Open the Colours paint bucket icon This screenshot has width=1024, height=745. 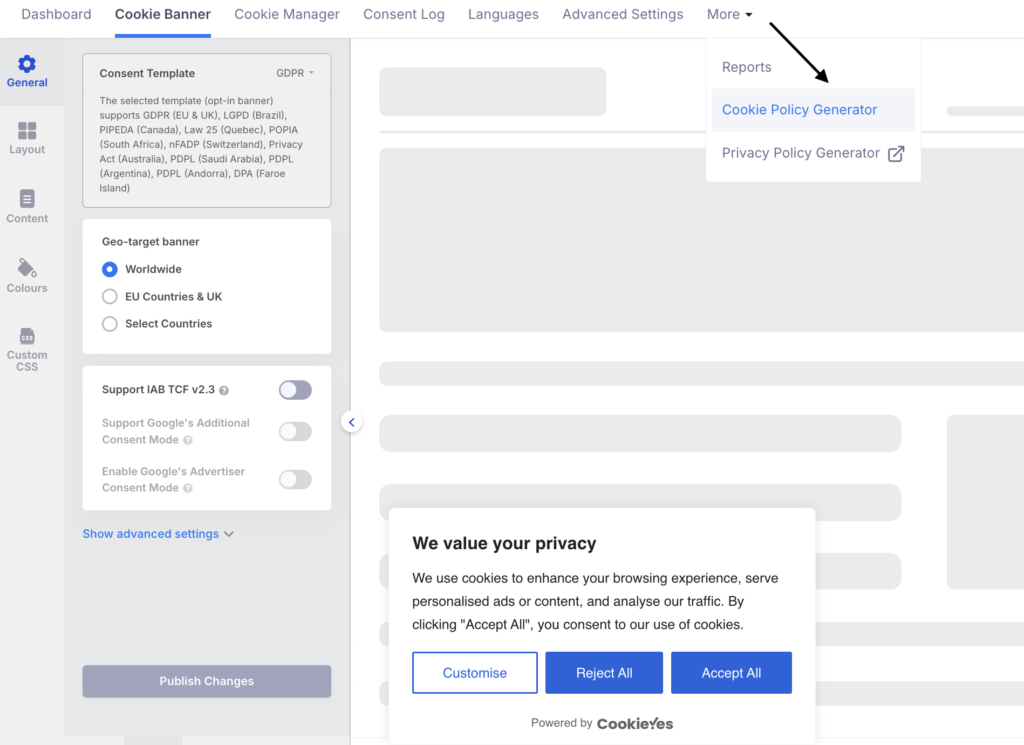(x=27, y=268)
